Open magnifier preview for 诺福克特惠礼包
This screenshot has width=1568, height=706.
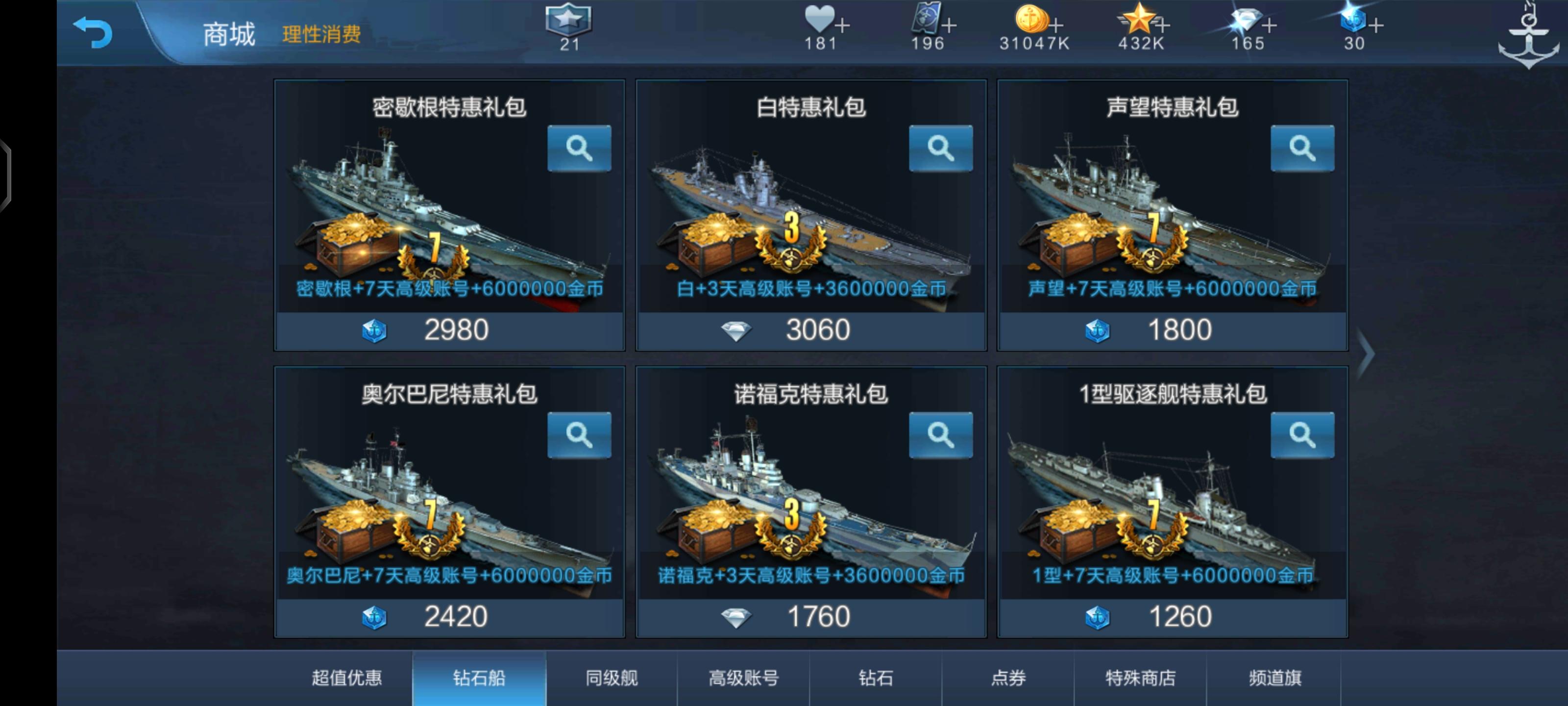[940, 435]
